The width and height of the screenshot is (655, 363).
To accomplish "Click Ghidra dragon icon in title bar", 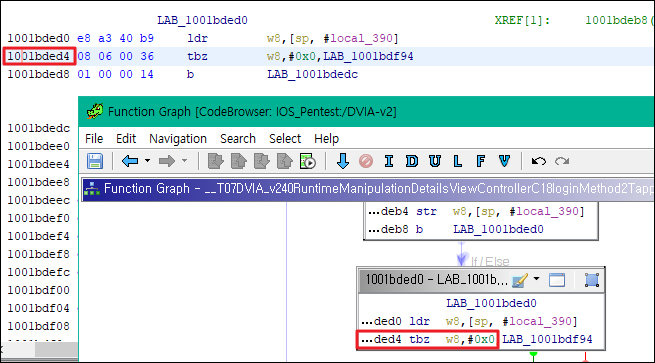I will (x=95, y=112).
